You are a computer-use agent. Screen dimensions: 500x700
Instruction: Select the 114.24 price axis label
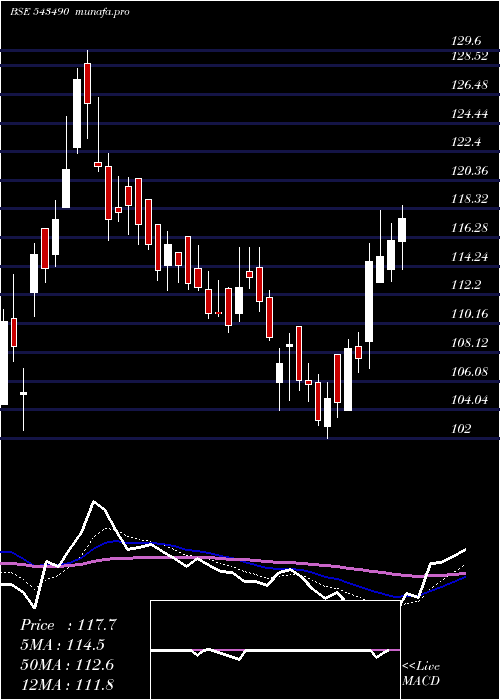pyautogui.click(x=470, y=257)
